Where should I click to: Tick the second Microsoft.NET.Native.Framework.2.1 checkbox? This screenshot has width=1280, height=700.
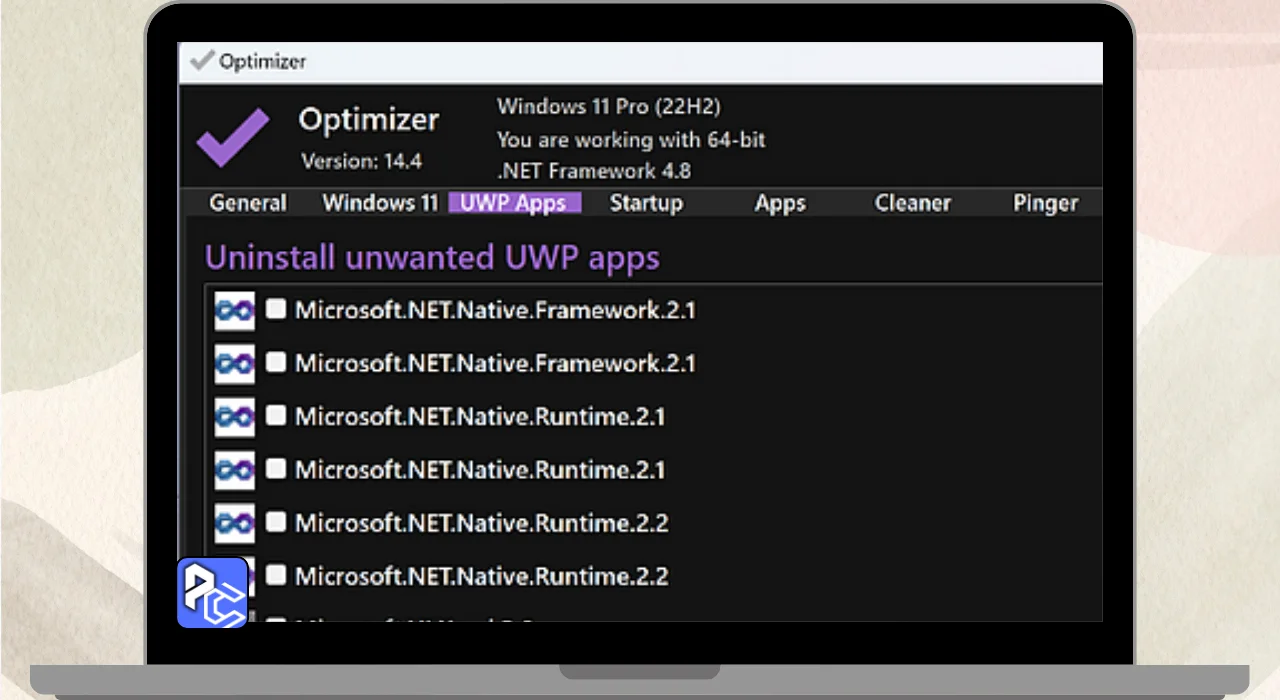click(276, 362)
